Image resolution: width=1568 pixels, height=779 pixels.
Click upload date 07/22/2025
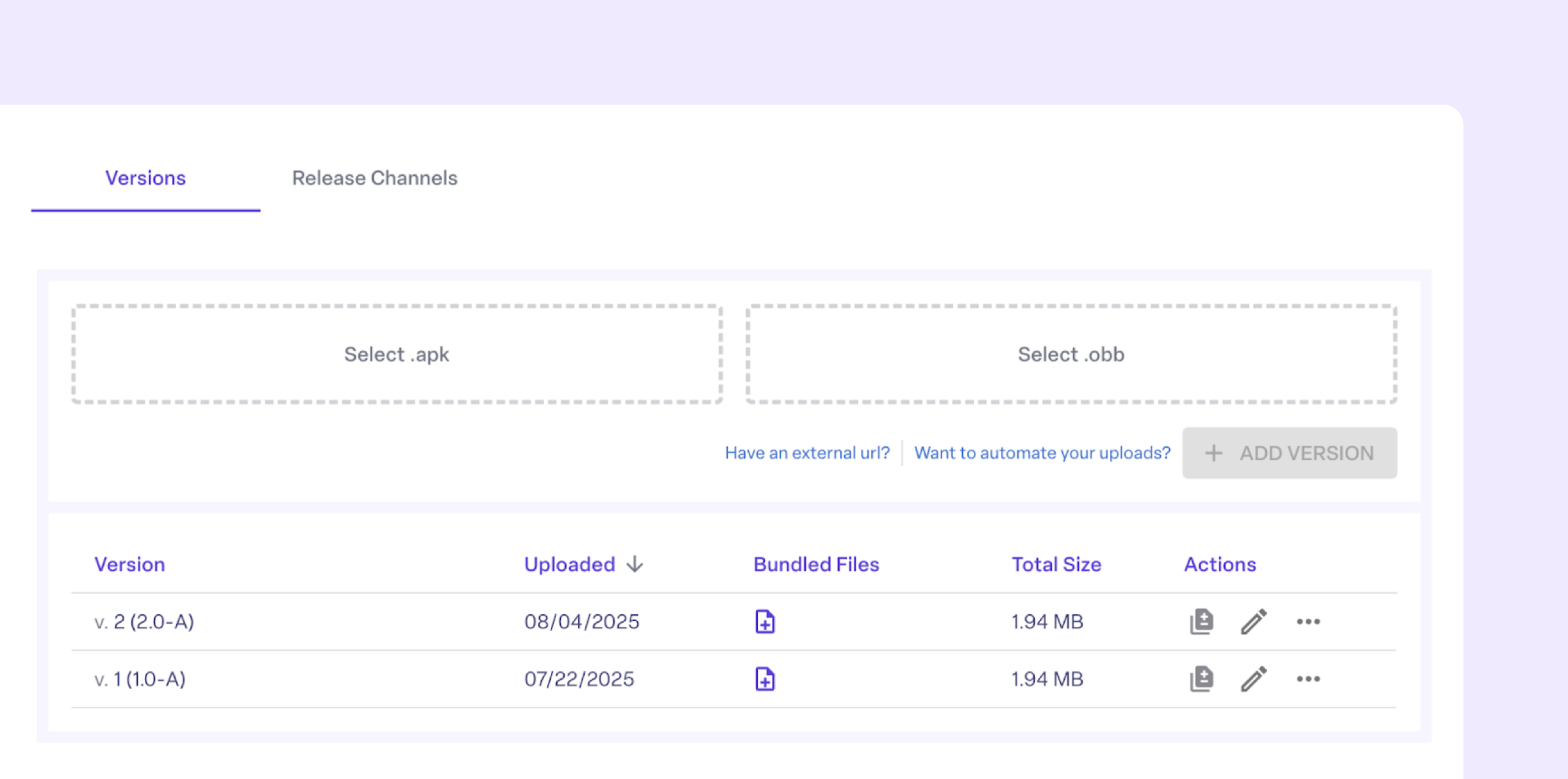[x=579, y=679]
